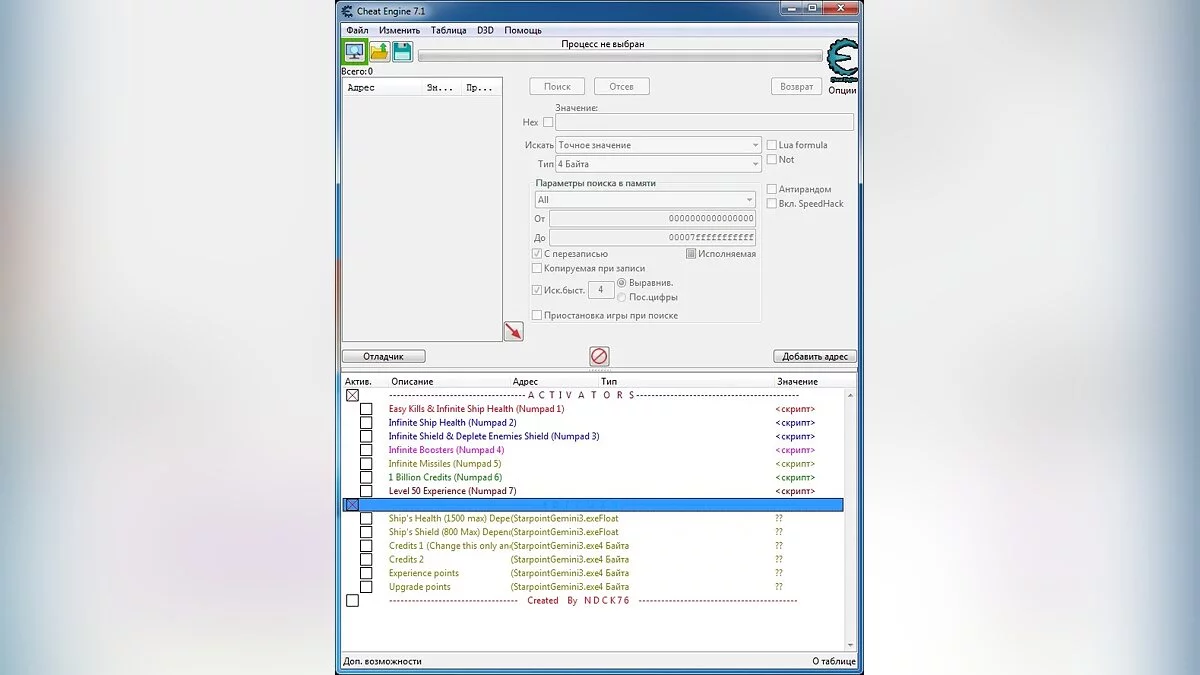Click the От start address field
Image resolution: width=1200 pixels, height=675 pixels.
click(653, 218)
